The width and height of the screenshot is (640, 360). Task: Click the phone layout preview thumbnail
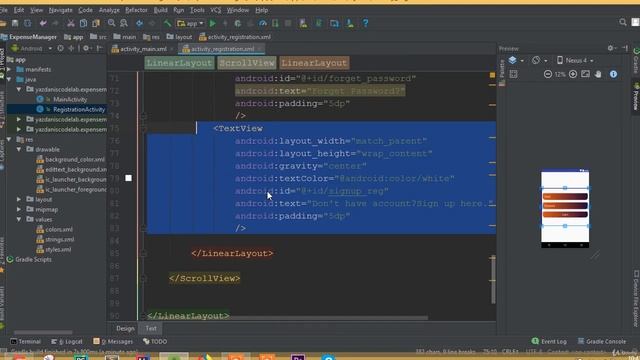tap(565, 209)
